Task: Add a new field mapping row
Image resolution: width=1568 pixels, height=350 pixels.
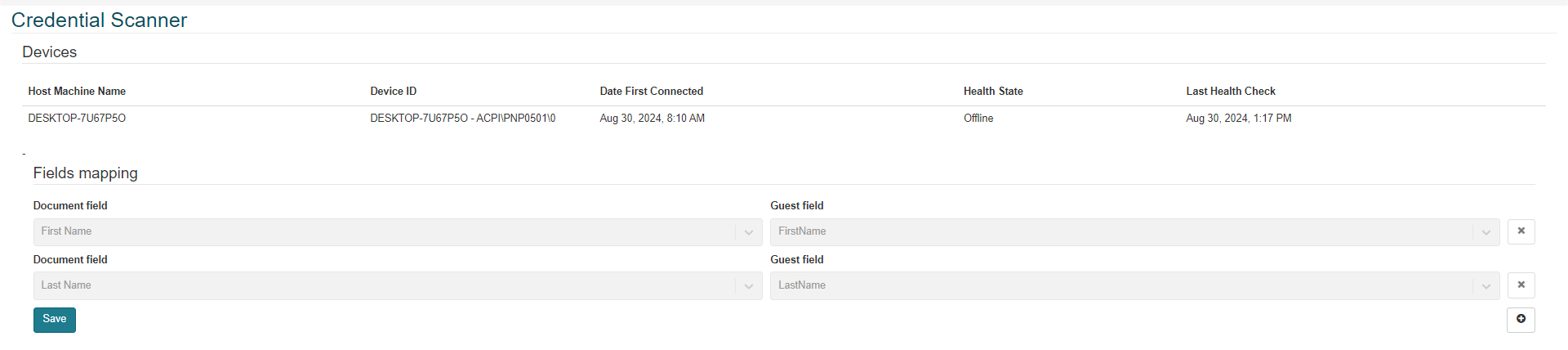Action: [x=1521, y=319]
